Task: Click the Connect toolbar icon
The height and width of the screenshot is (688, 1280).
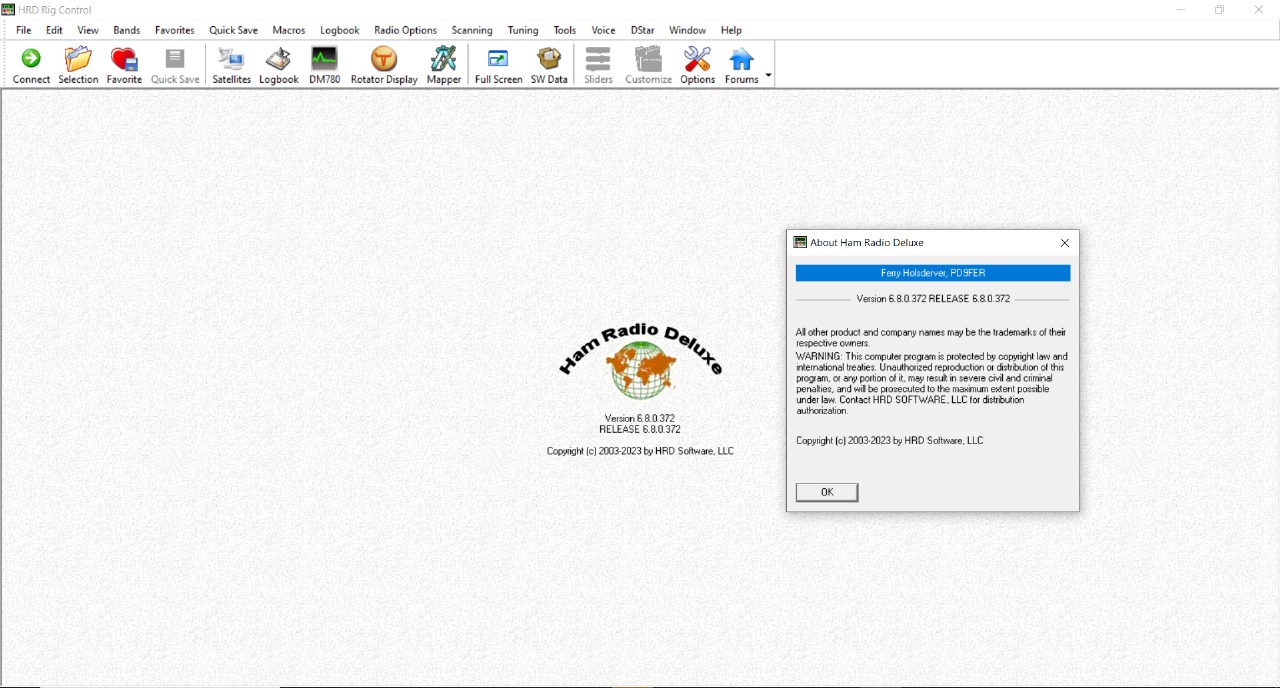Action: tap(31, 65)
